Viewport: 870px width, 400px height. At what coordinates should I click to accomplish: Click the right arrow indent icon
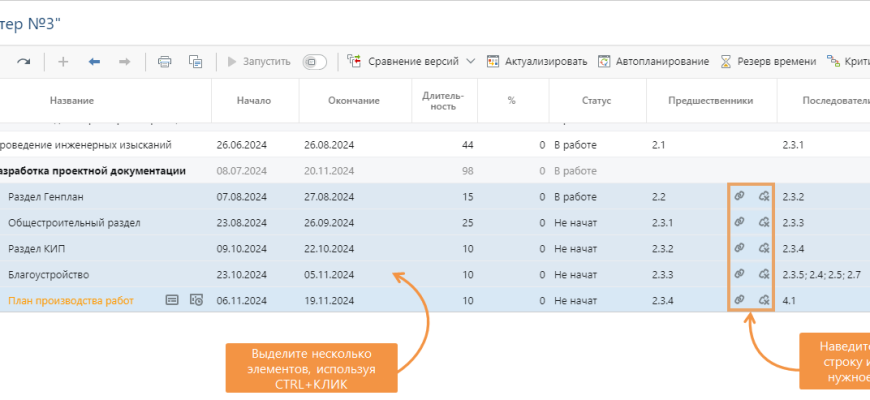coord(125,62)
